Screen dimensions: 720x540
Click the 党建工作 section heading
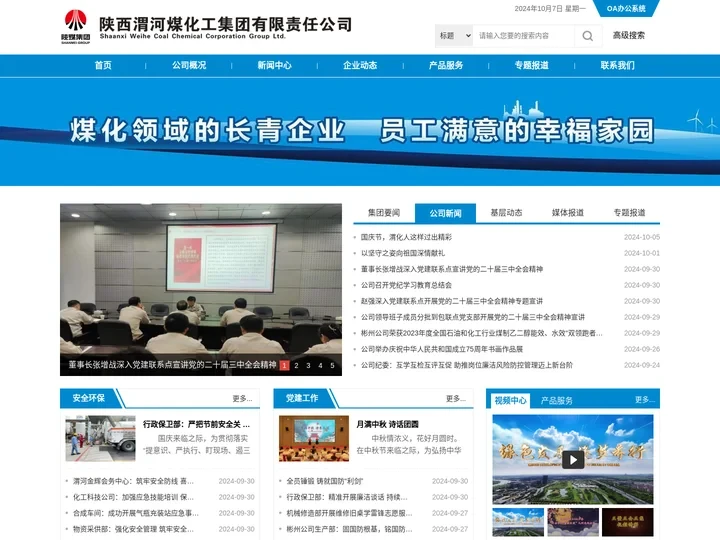[x=302, y=398]
